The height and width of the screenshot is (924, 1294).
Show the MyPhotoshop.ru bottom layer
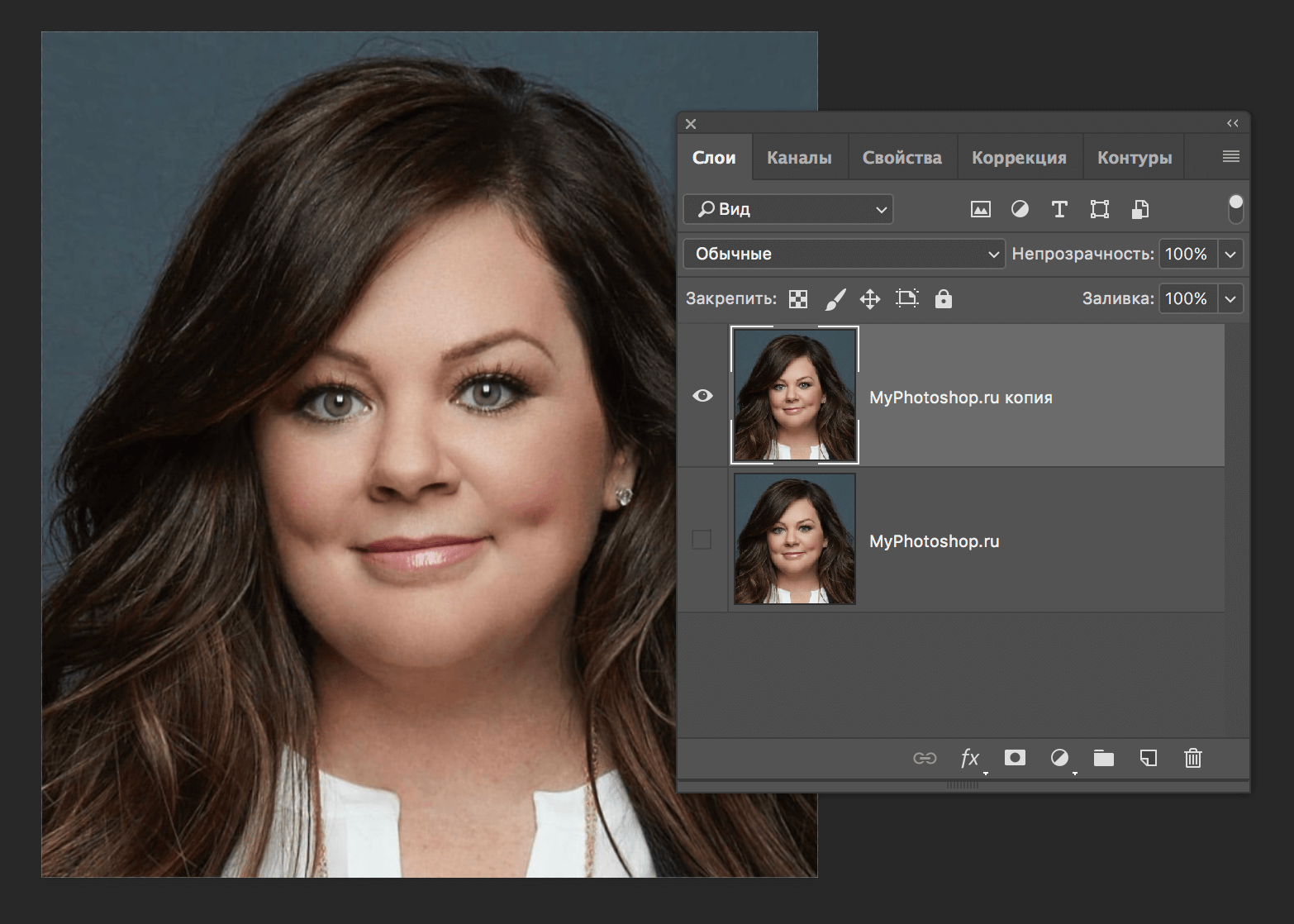pos(702,540)
